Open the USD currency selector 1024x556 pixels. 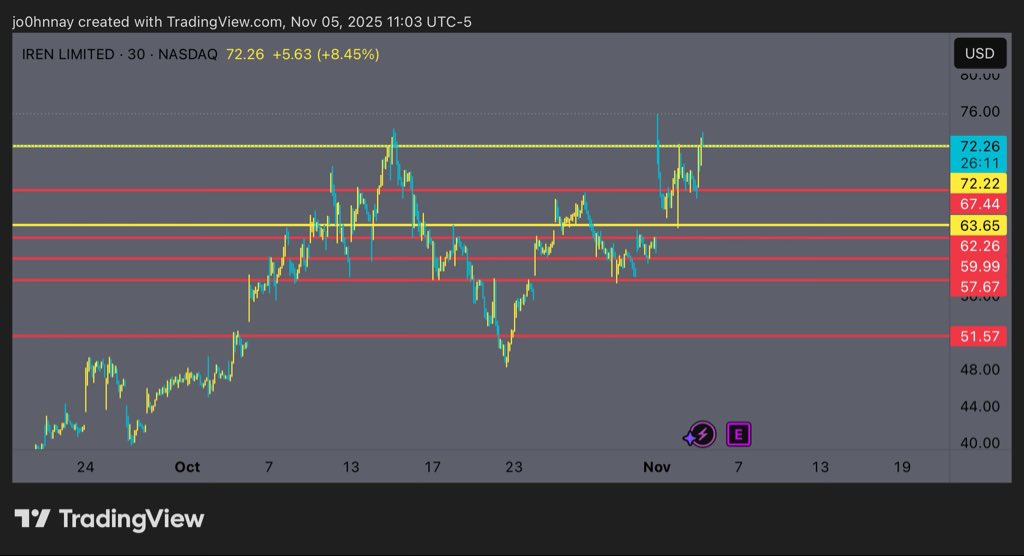tap(979, 53)
